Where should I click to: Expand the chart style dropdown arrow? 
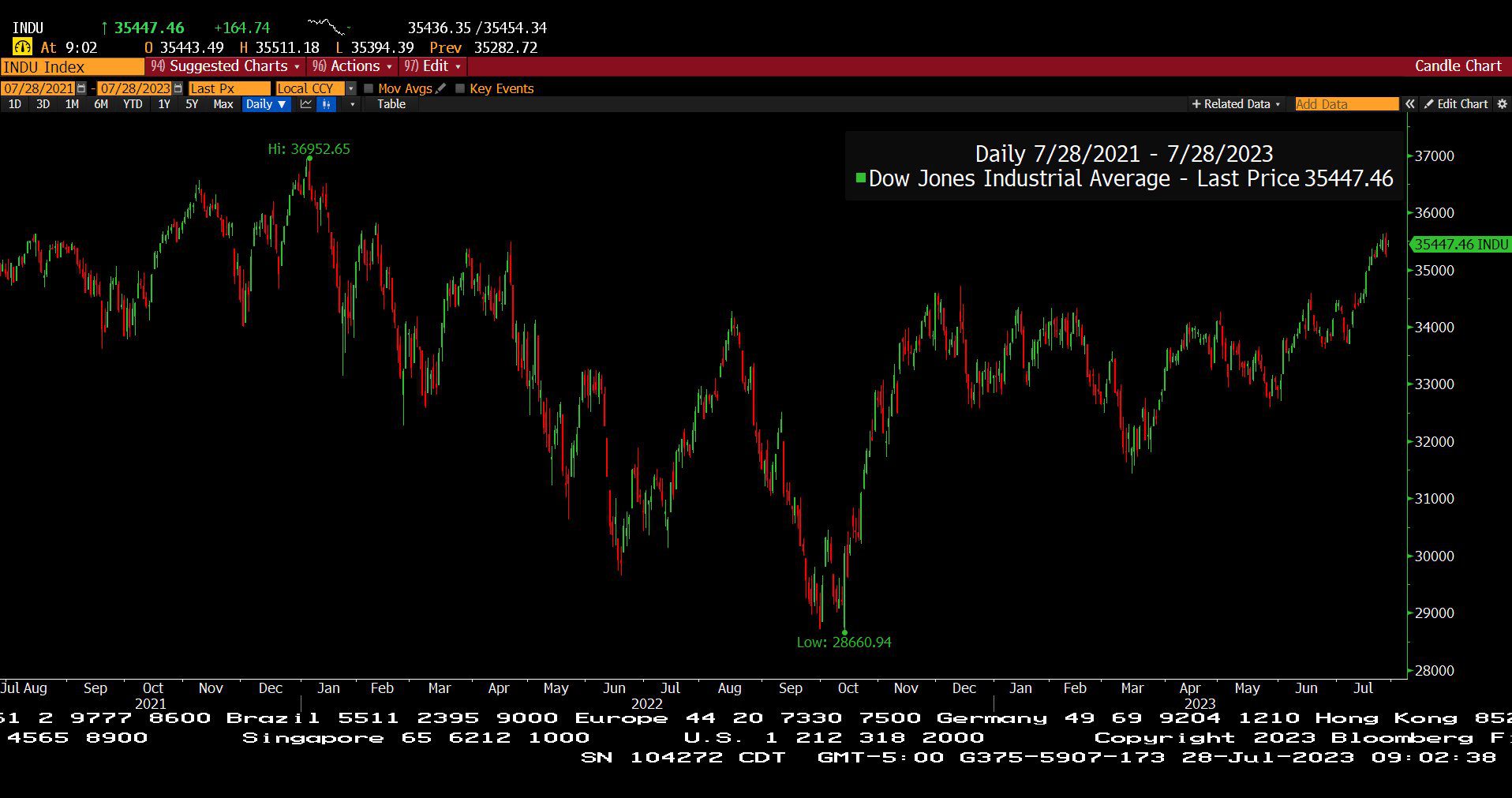352,104
